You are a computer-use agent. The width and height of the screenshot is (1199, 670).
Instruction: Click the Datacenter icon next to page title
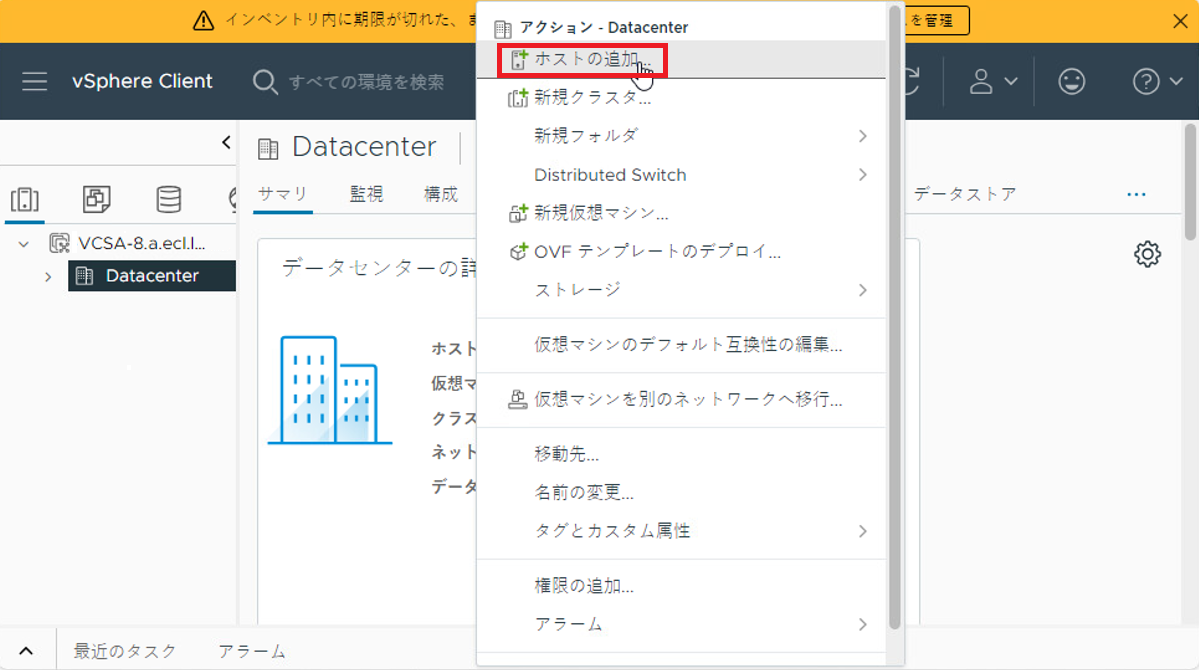(268, 148)
